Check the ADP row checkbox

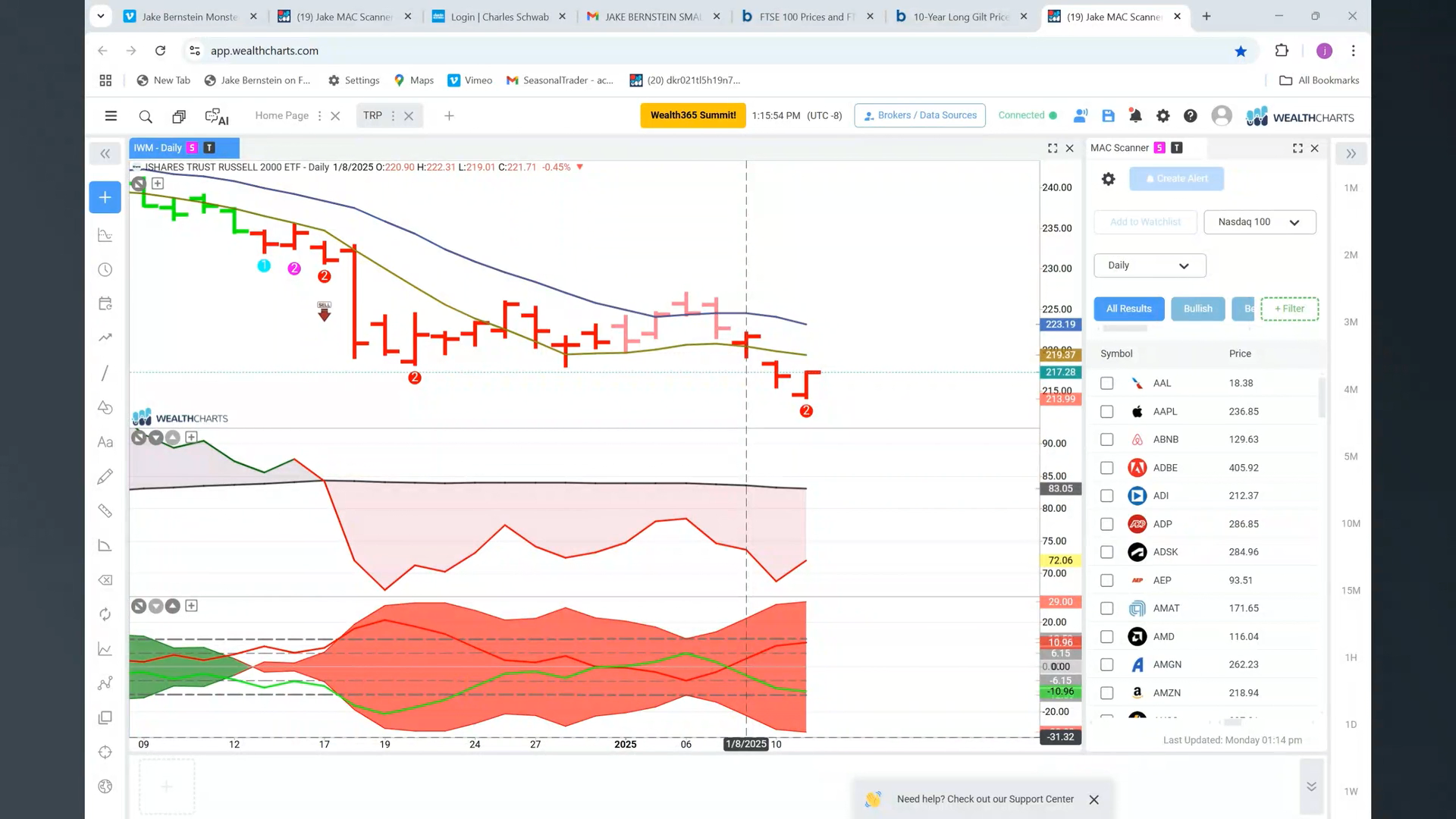point(1107,524)
